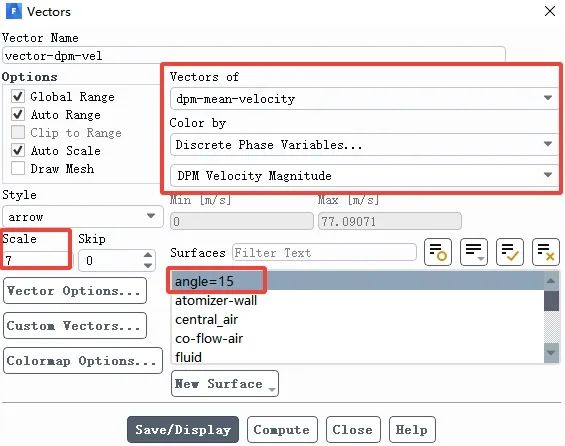Screen dimensions: 565x446
Task: Click the Surfaces Filter Text field
Action: (324, 252)
